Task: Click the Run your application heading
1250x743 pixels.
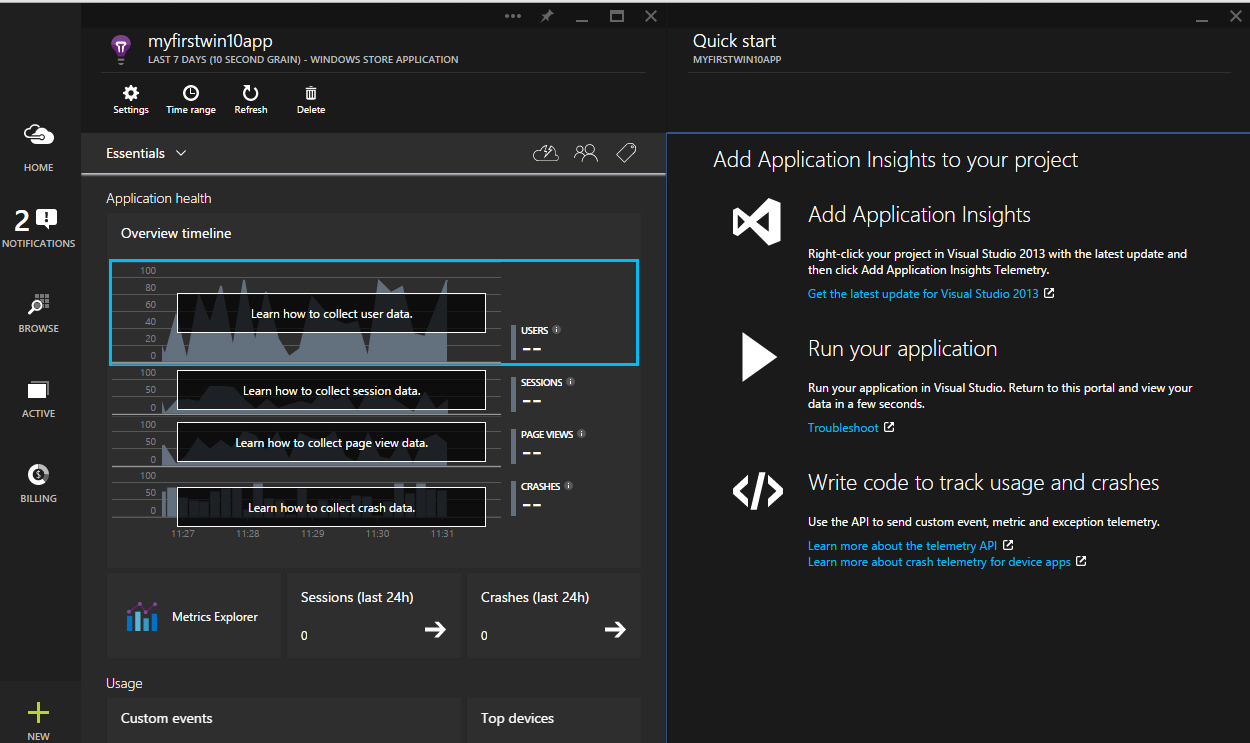Action: click(x=902, y=349)
